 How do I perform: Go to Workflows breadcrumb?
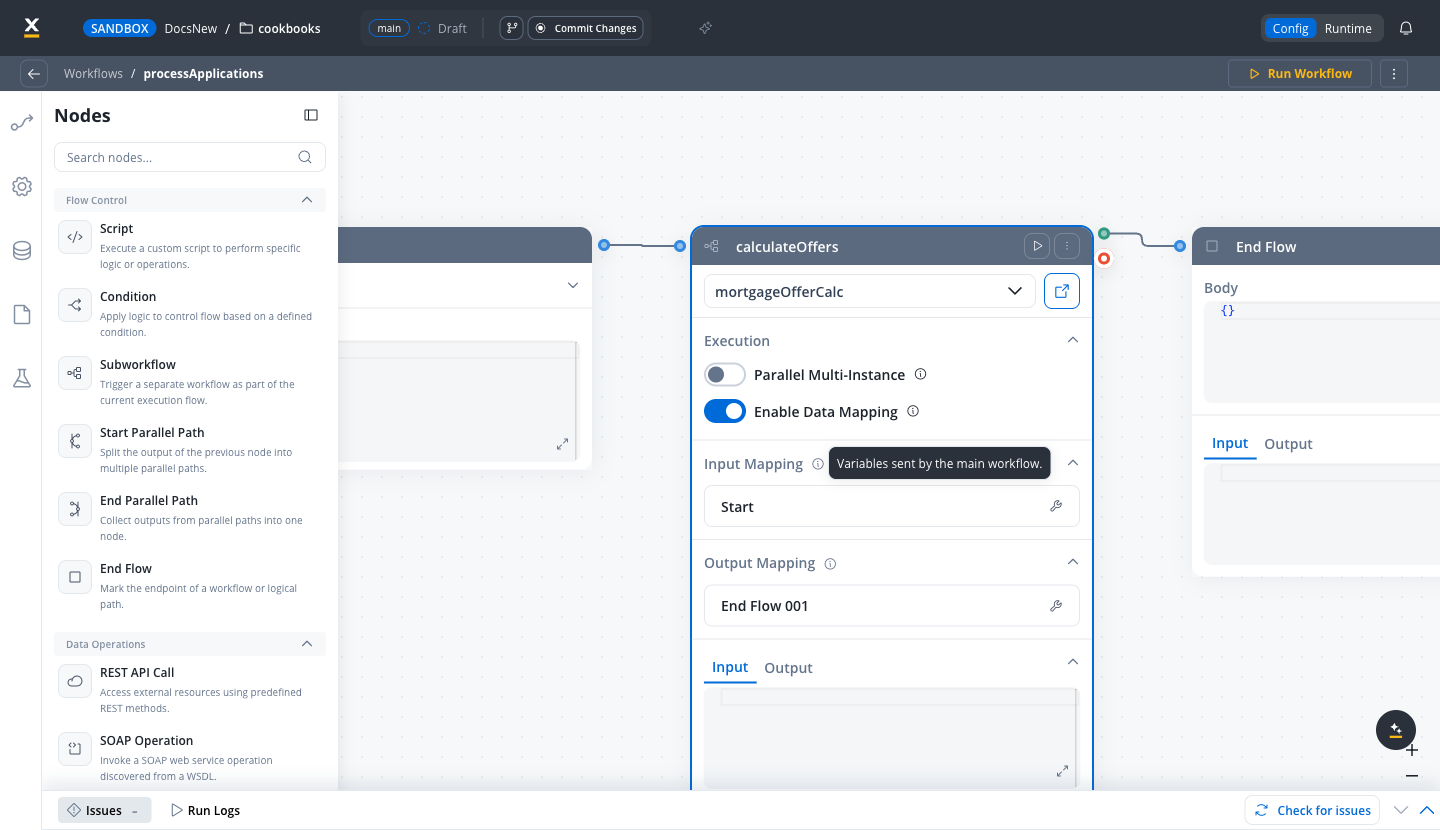pyautogui.click(x=93, y=74)
